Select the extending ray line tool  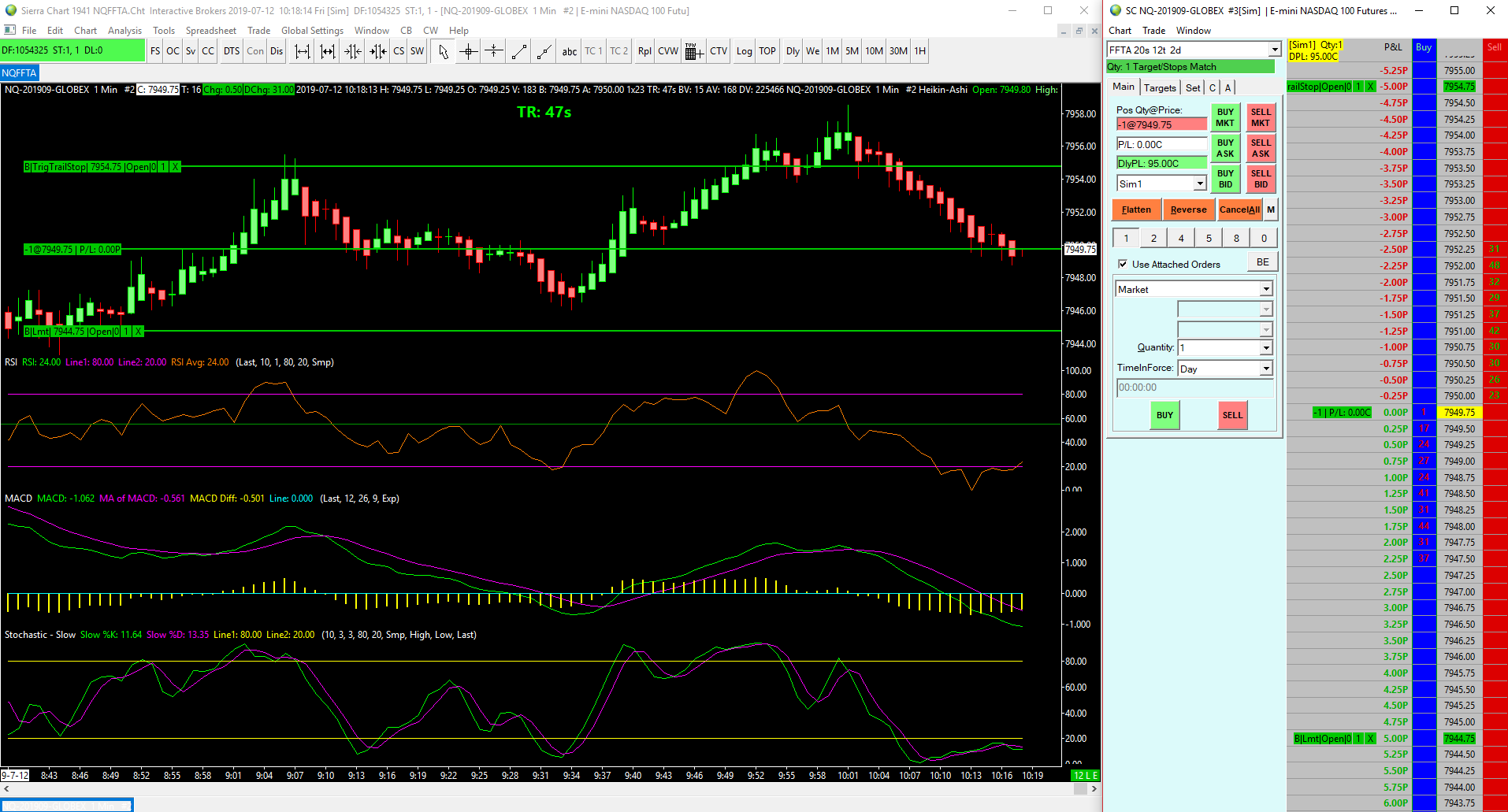click(x=544, y=51)
